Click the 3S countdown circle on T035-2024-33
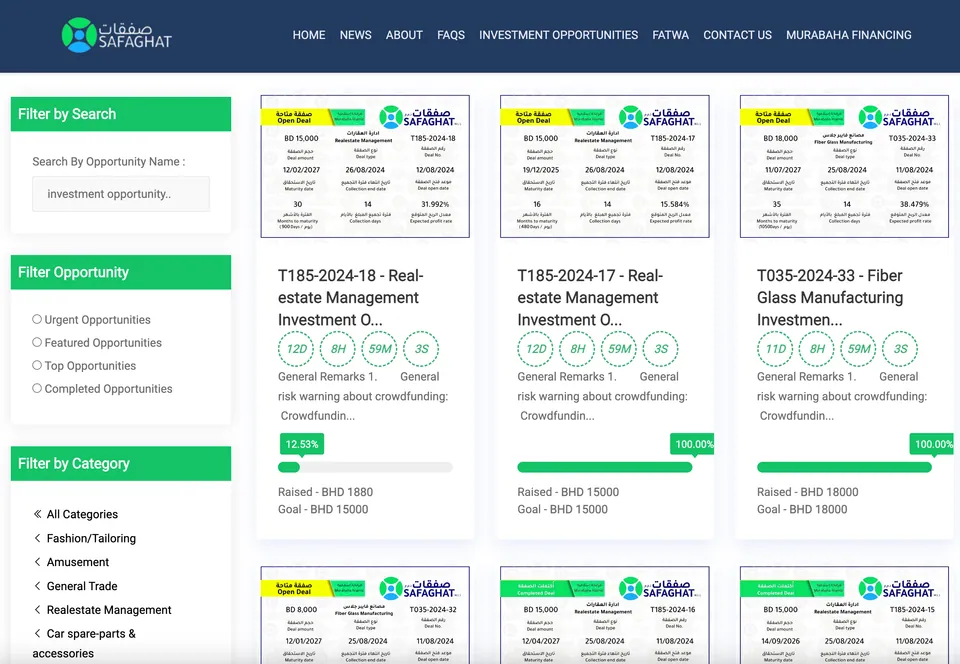The height and width of the screenshot is (664, 960). (x=900, y=349)
